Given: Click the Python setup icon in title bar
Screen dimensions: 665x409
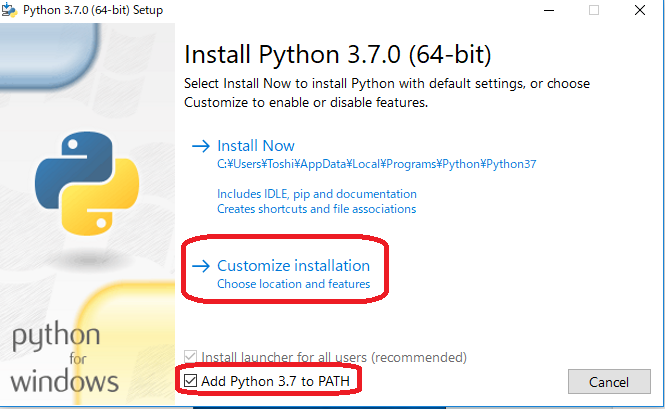Looking at the screenshot, I should 11,10.
